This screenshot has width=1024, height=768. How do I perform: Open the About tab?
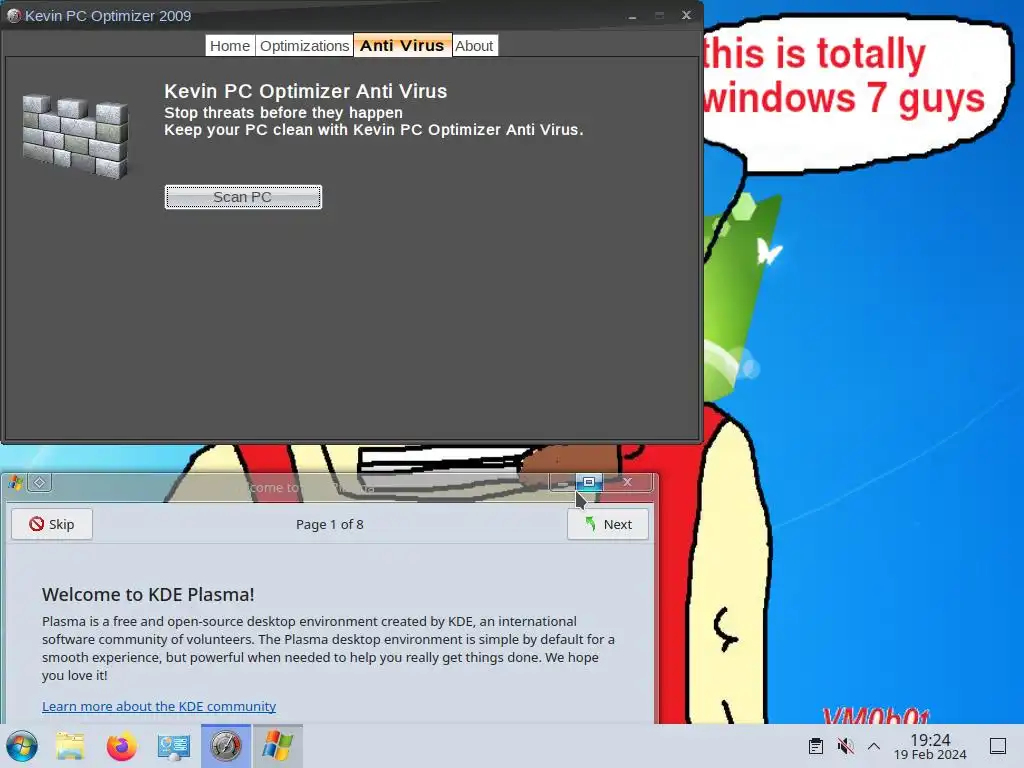pos(474,46)
